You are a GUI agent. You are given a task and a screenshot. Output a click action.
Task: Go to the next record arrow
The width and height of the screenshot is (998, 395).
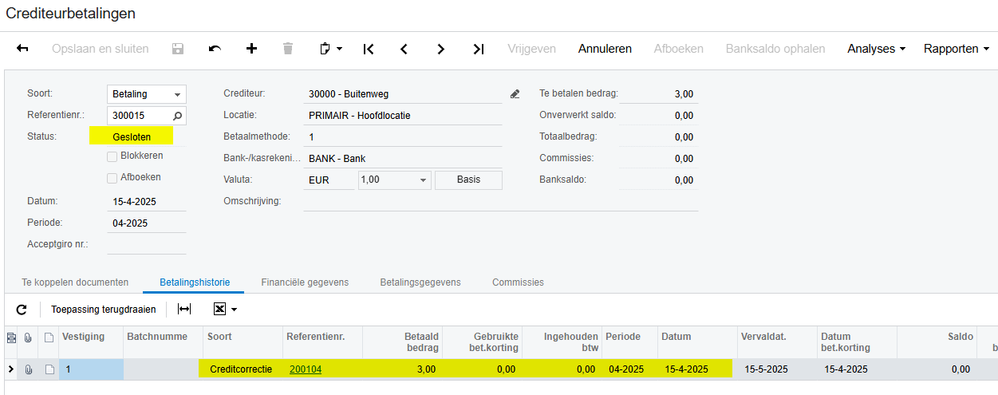pyautogui.click(x=440, y=49)
